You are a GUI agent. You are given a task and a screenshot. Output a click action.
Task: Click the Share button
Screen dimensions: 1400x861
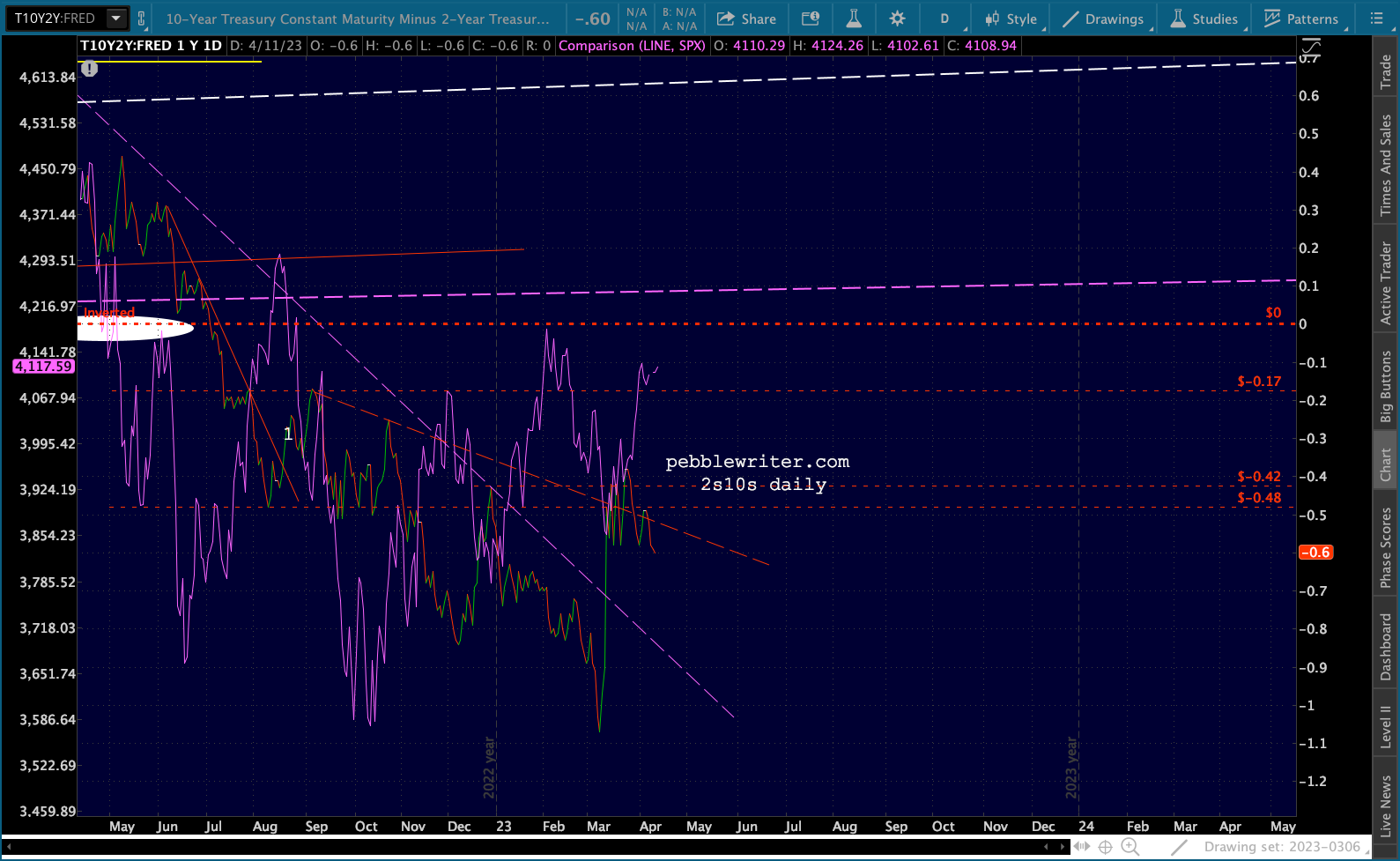pyautogui.click(x=746, y=19)
